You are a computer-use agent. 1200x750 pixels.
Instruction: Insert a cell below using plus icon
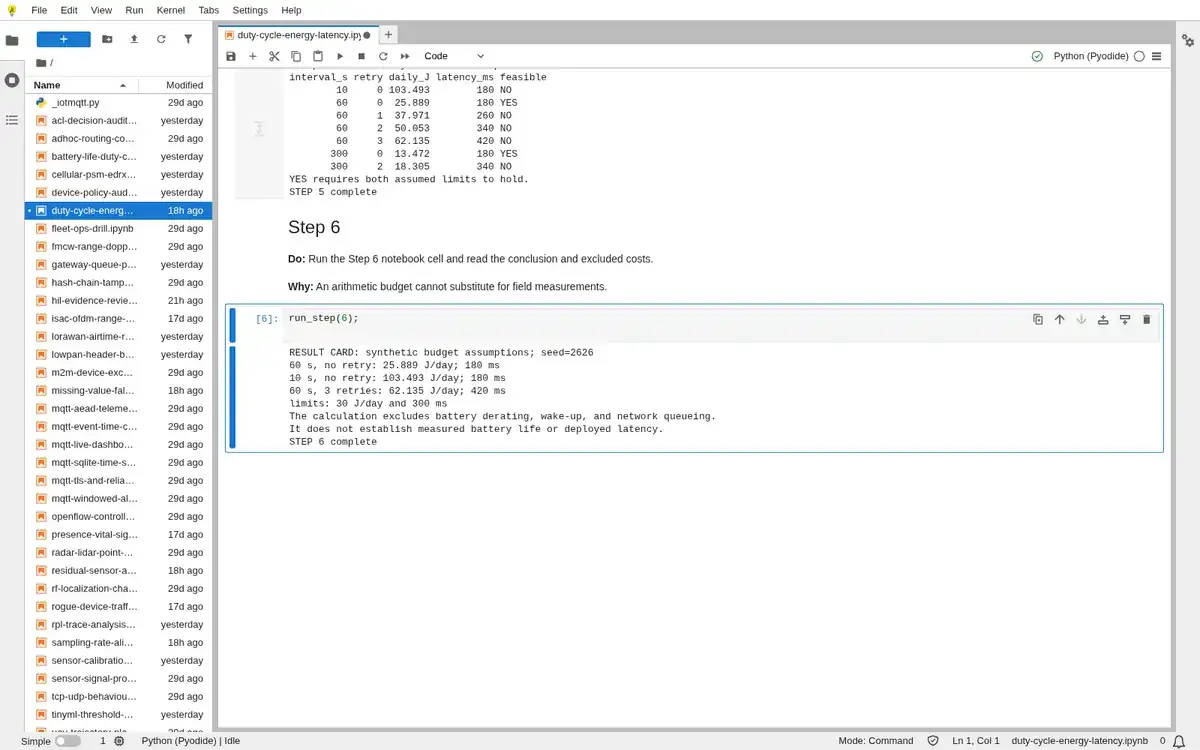coord(253,56)
